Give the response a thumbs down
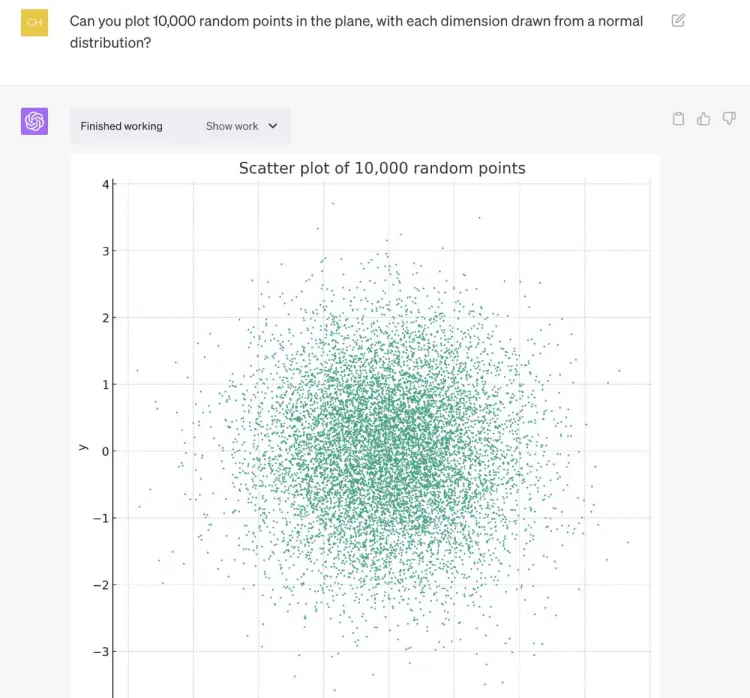This screenshot has height=698, width=750. pyautogui.click(x=728, y=119)
